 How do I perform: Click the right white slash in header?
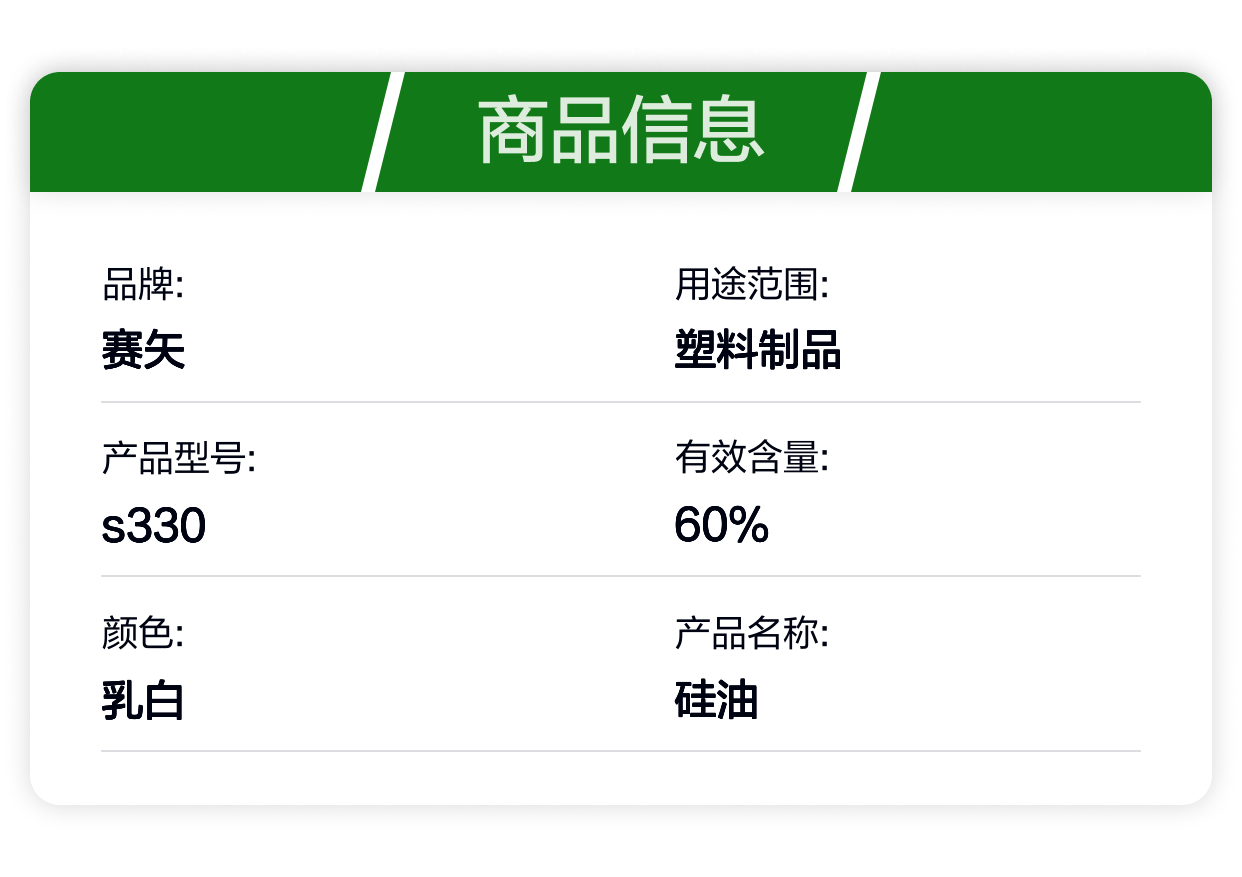858,131
